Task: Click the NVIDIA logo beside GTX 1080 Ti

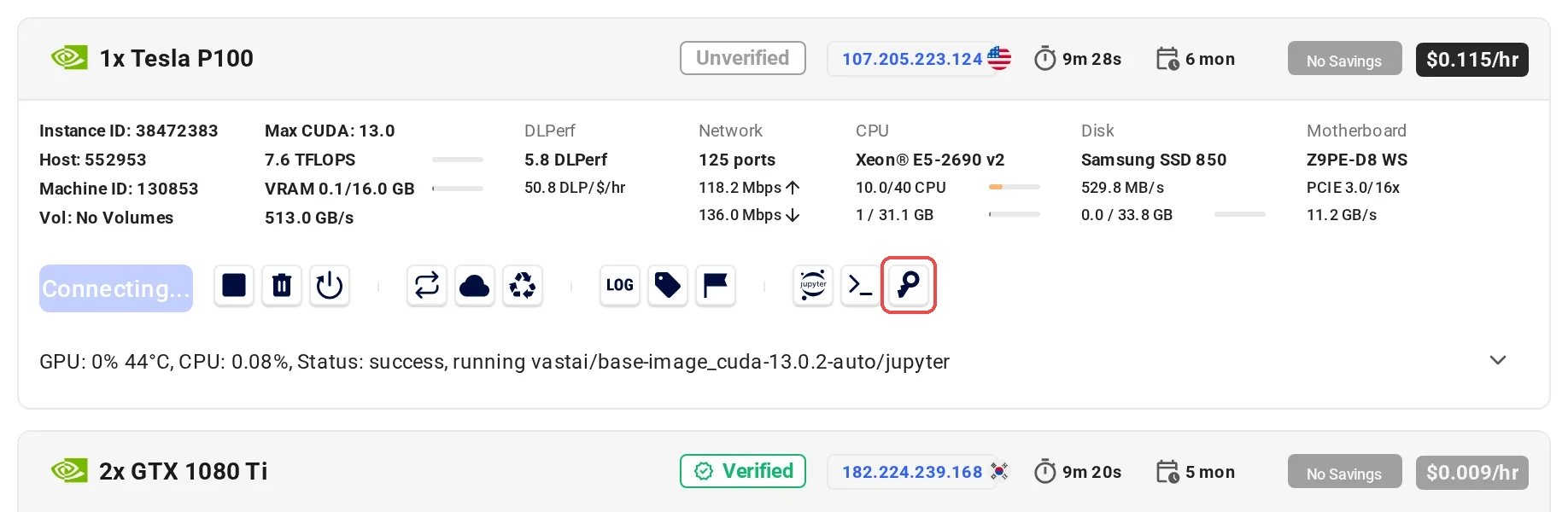Action: point(69,471)
